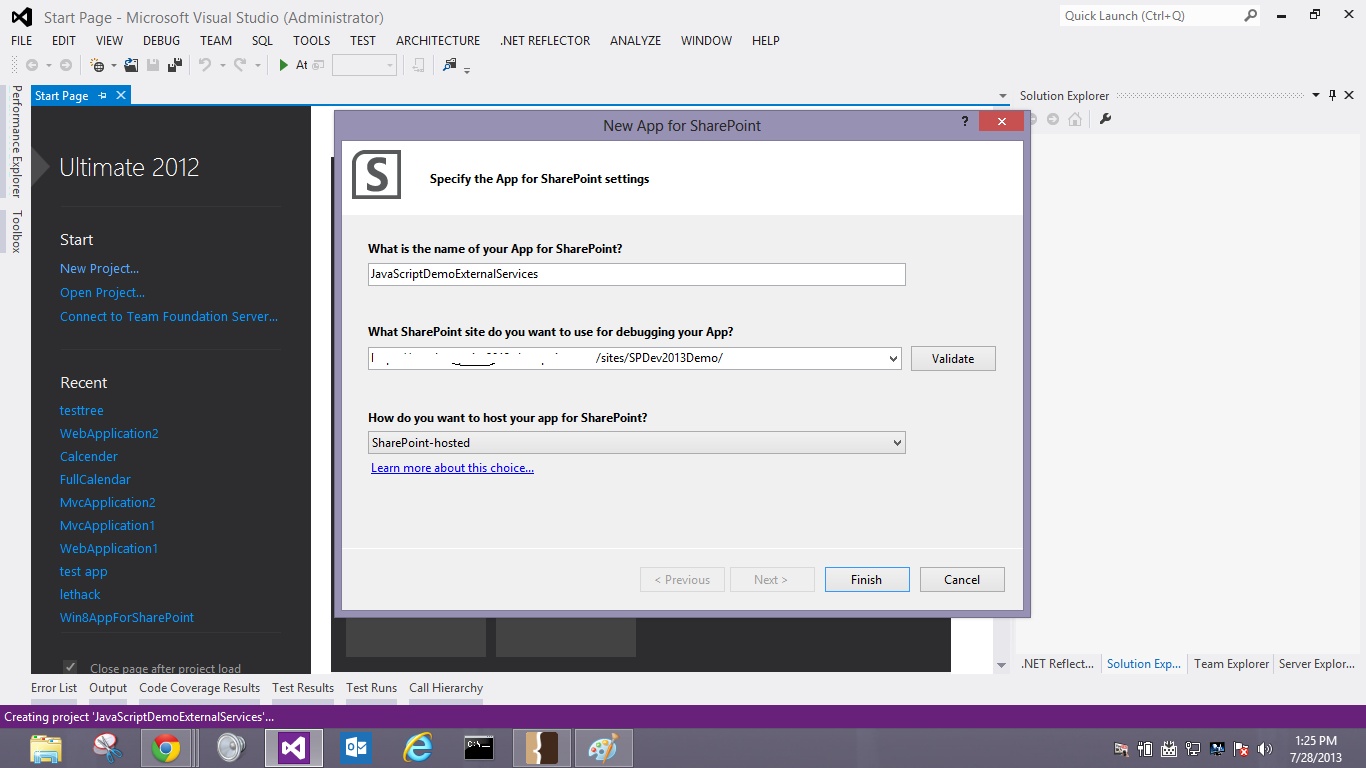
Task: Click the Quick Launch search magnifier icon
Action: click(1251, 16)
